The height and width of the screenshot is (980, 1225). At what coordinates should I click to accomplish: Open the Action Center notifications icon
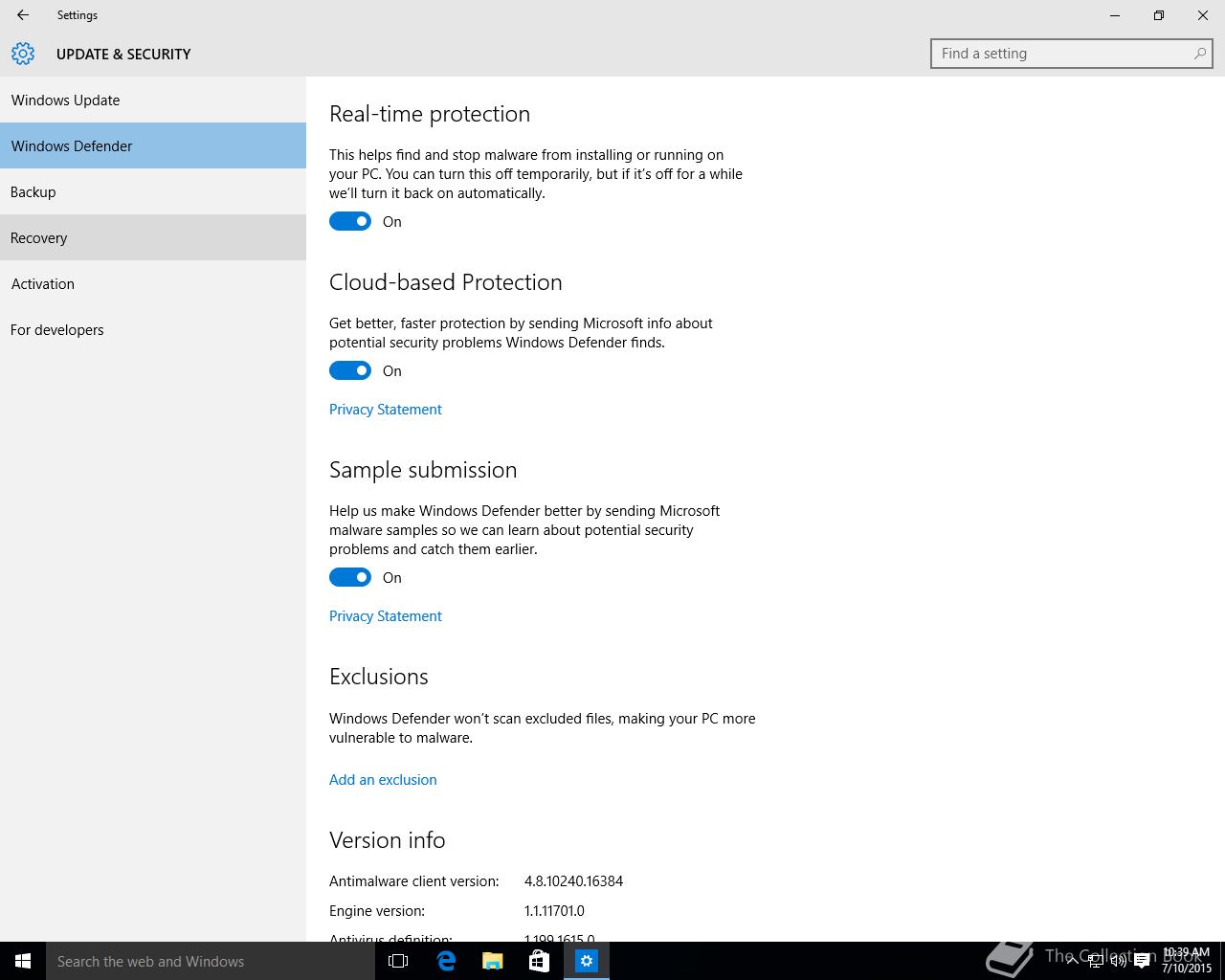coord(1142,961)
